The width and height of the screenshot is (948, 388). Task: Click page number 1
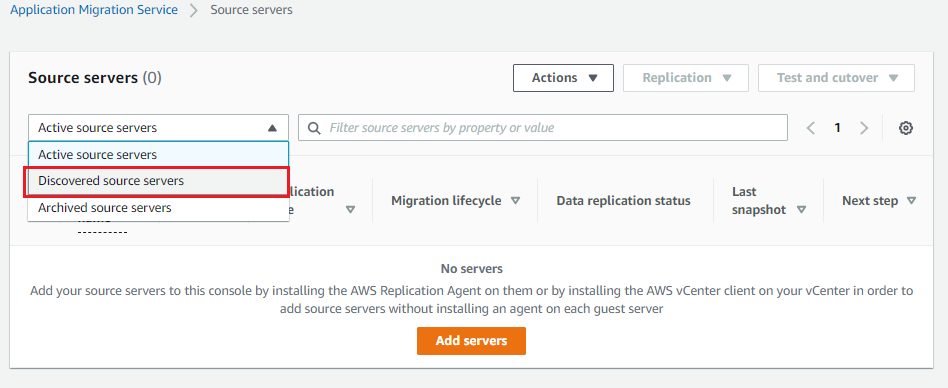click(x=837, y=128)
